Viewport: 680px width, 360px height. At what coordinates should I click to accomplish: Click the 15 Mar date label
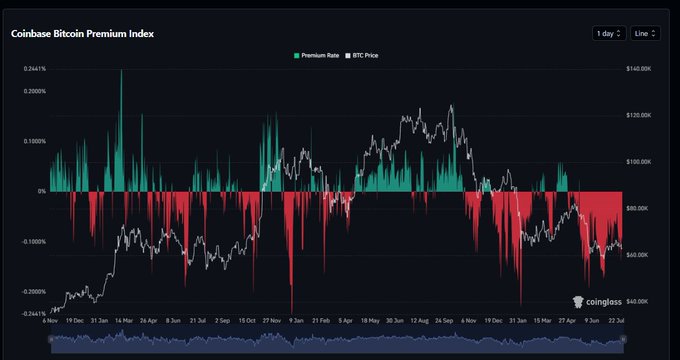543,321
